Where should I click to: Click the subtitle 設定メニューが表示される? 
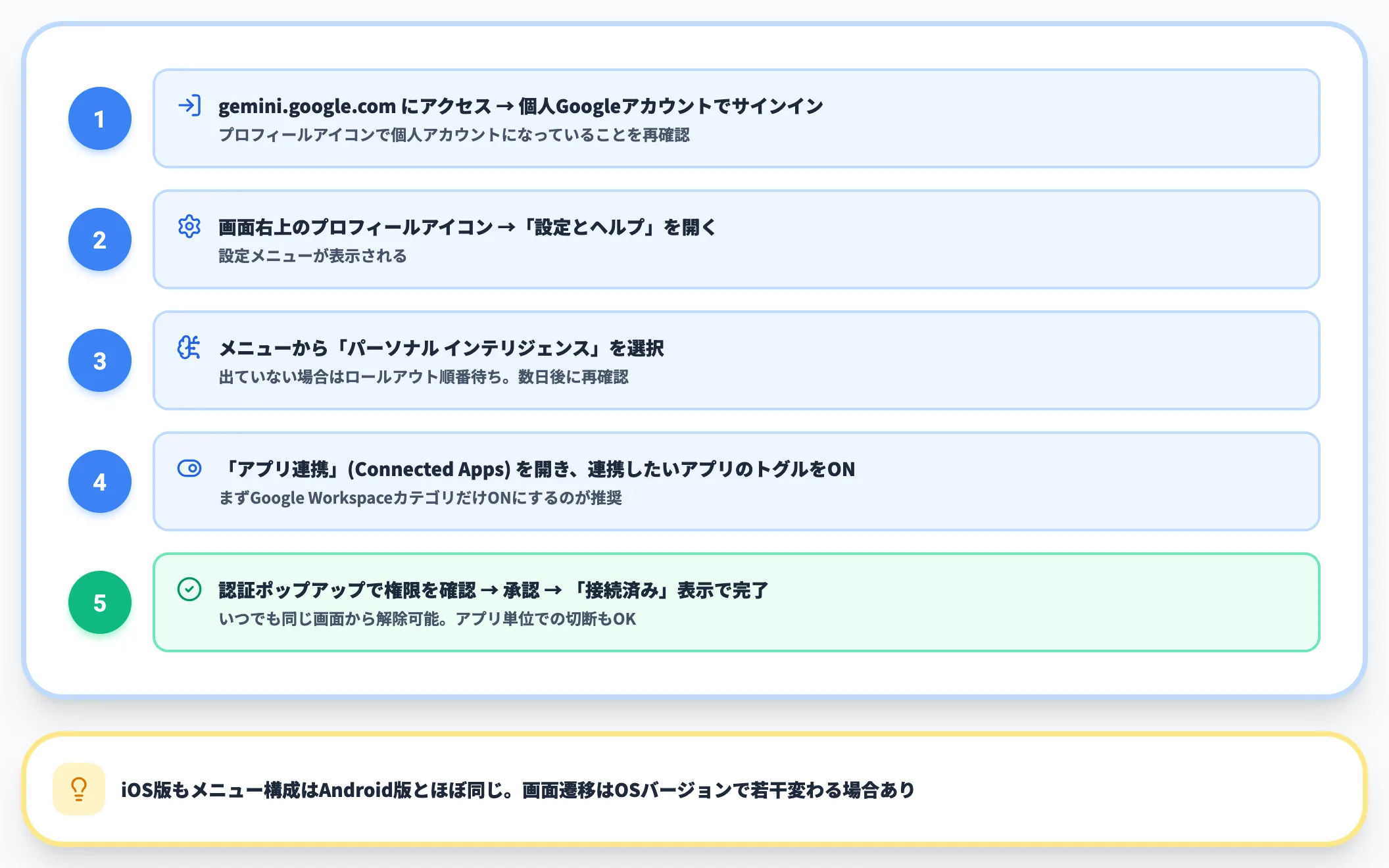[x=313, y=256]
